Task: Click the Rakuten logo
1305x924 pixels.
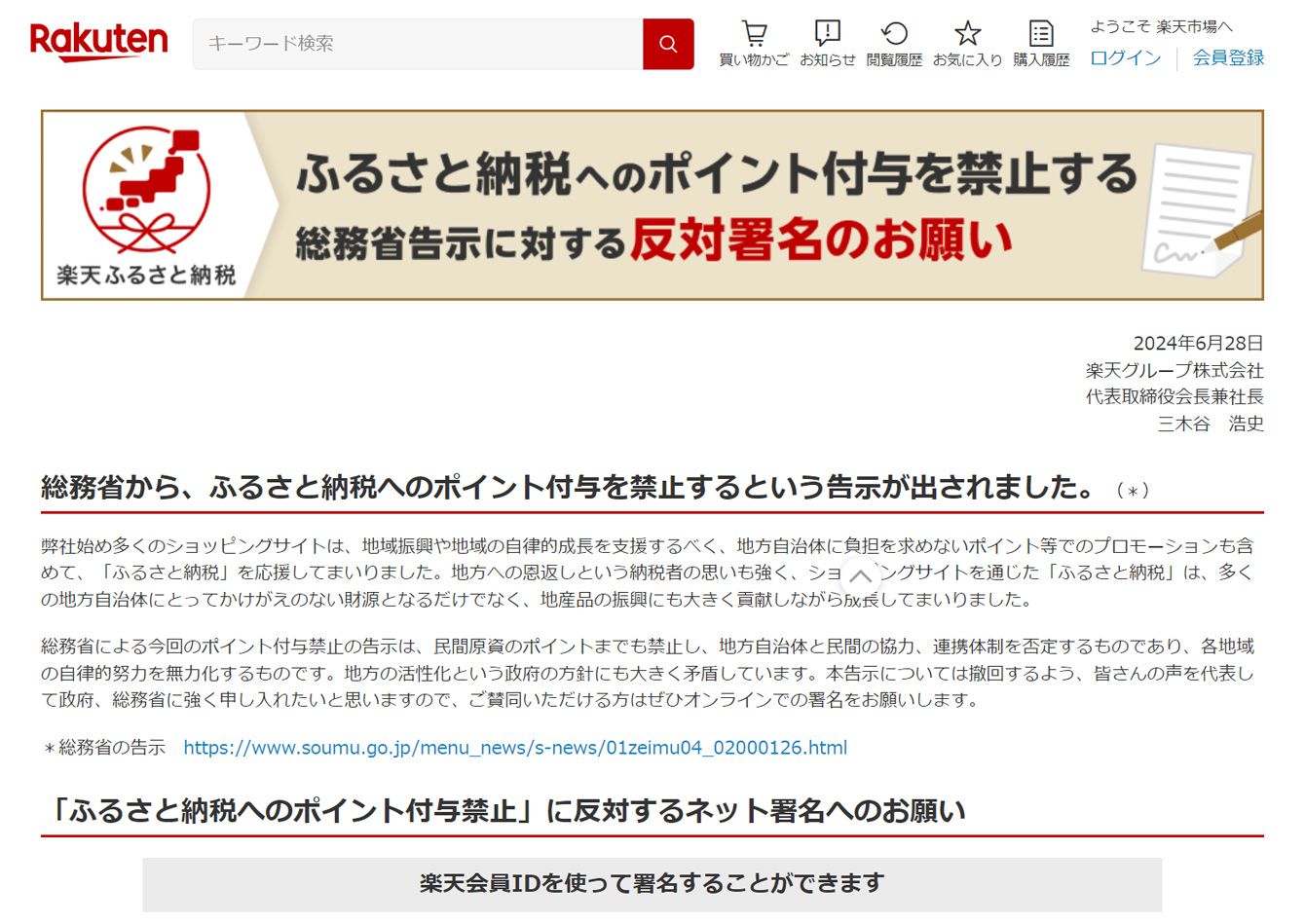Action: [98, 42]
